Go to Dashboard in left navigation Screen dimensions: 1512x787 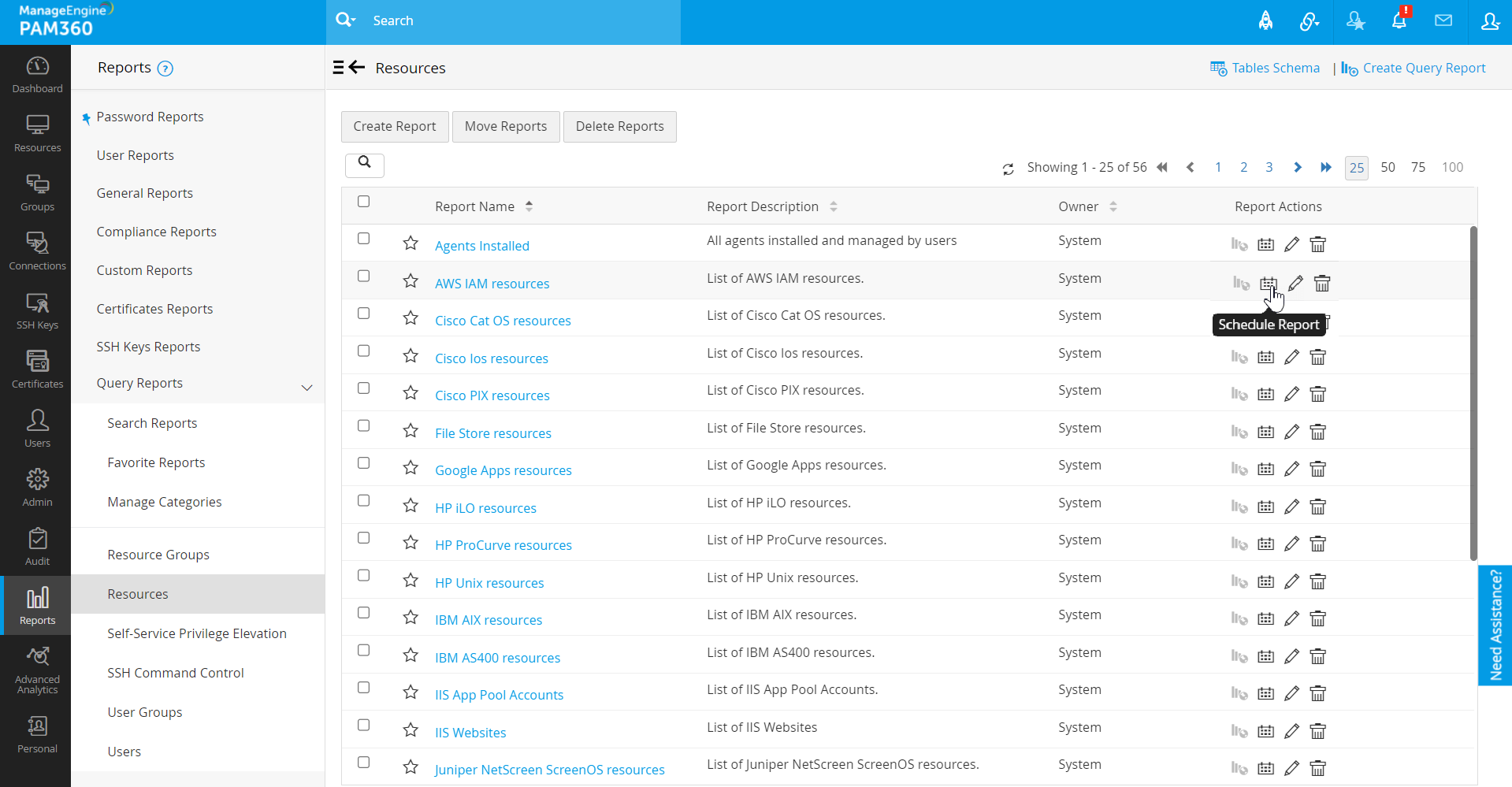[x=37, y=75]
